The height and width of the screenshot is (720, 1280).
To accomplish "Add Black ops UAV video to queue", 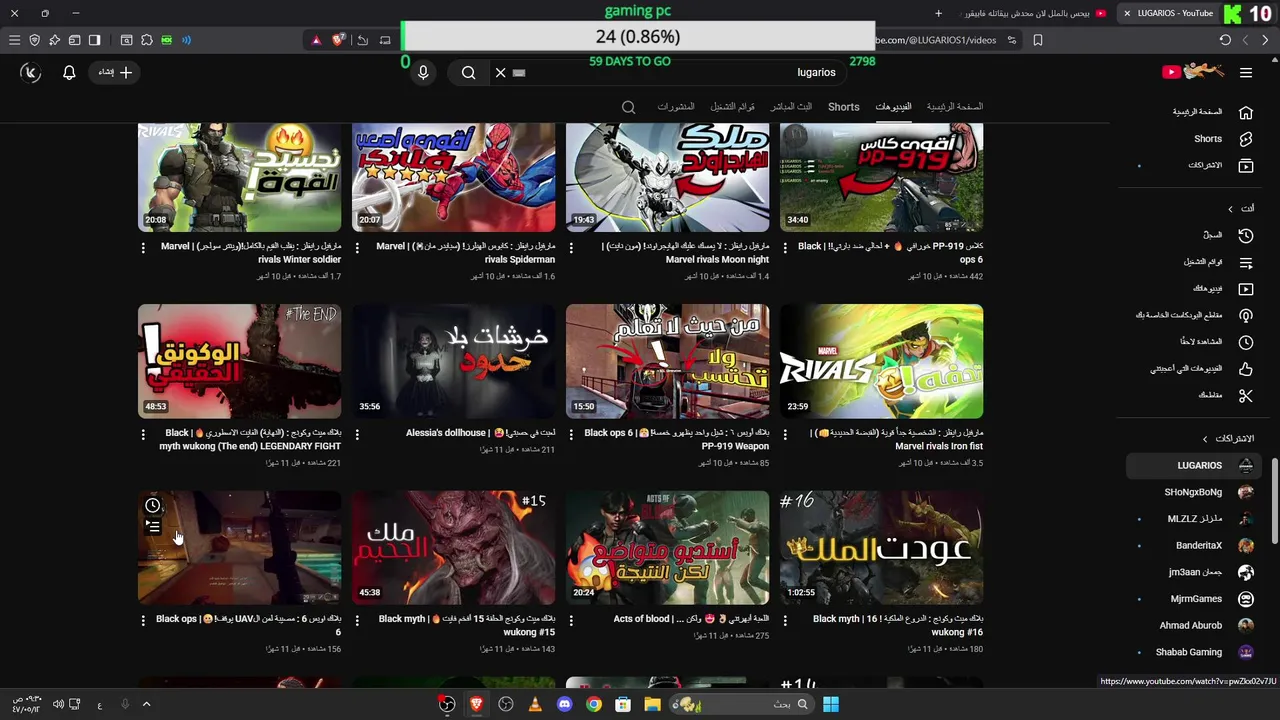I will tap(153, 526).
